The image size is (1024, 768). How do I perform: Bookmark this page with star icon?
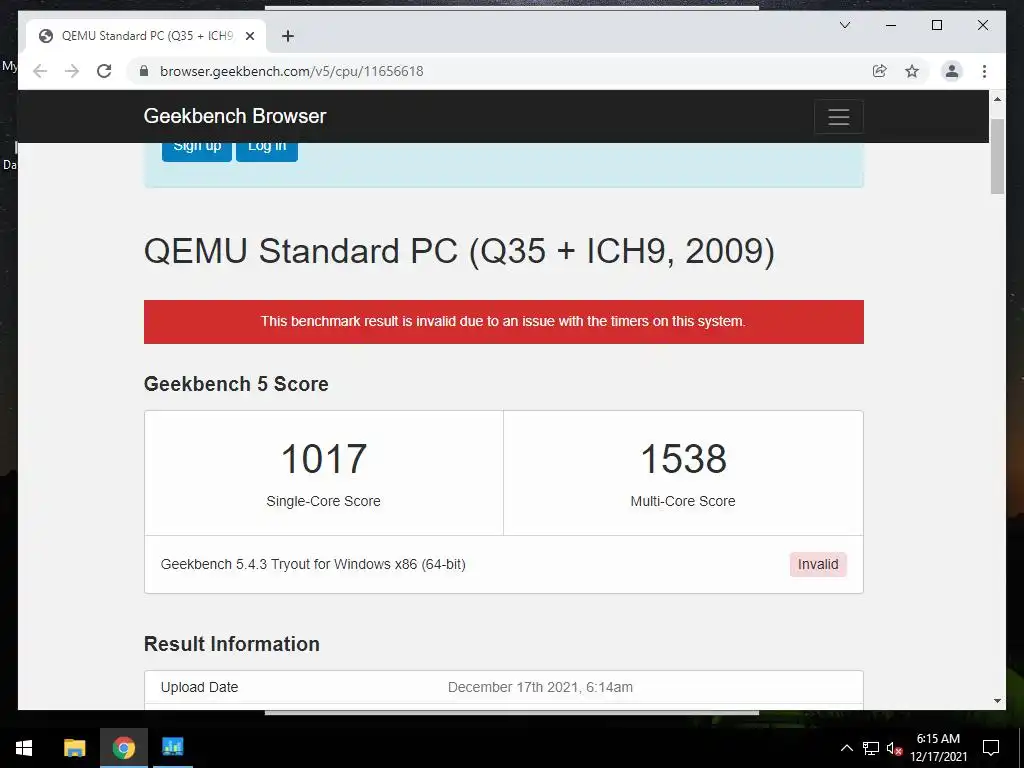912,71
